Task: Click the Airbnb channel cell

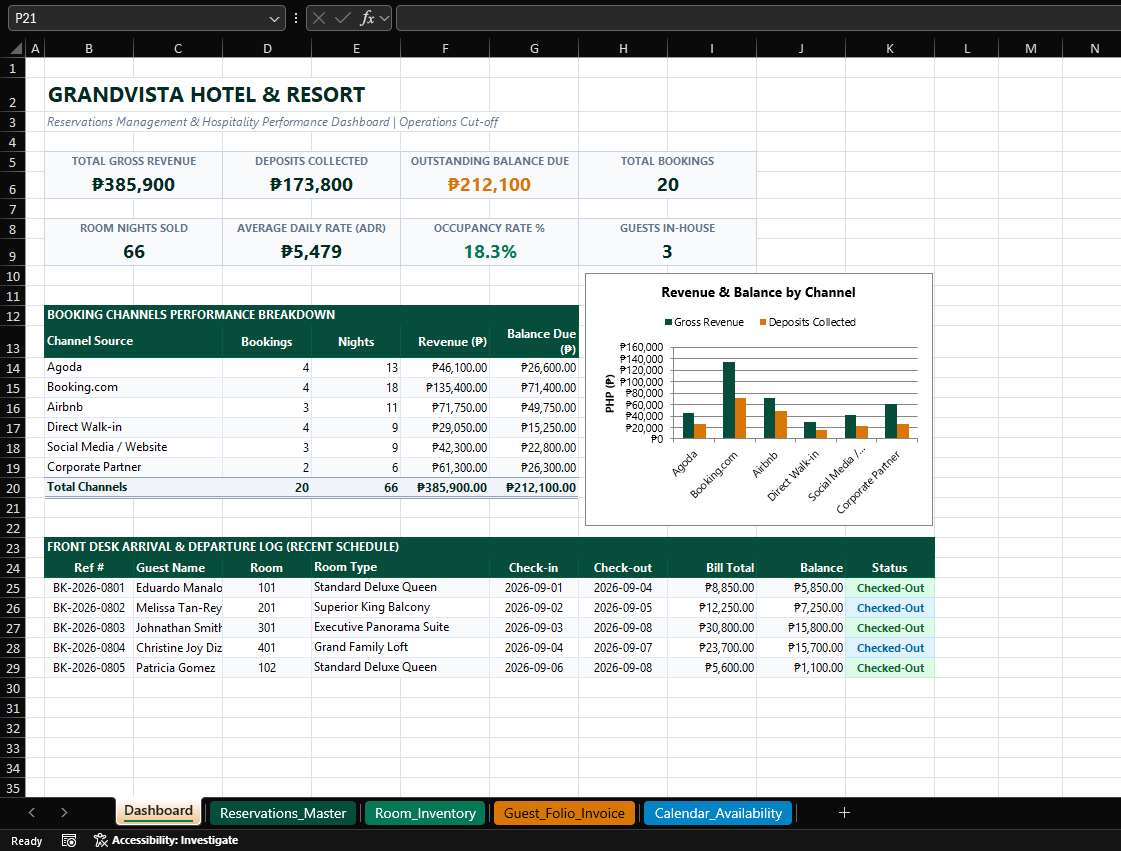Action: coord(133,408)
